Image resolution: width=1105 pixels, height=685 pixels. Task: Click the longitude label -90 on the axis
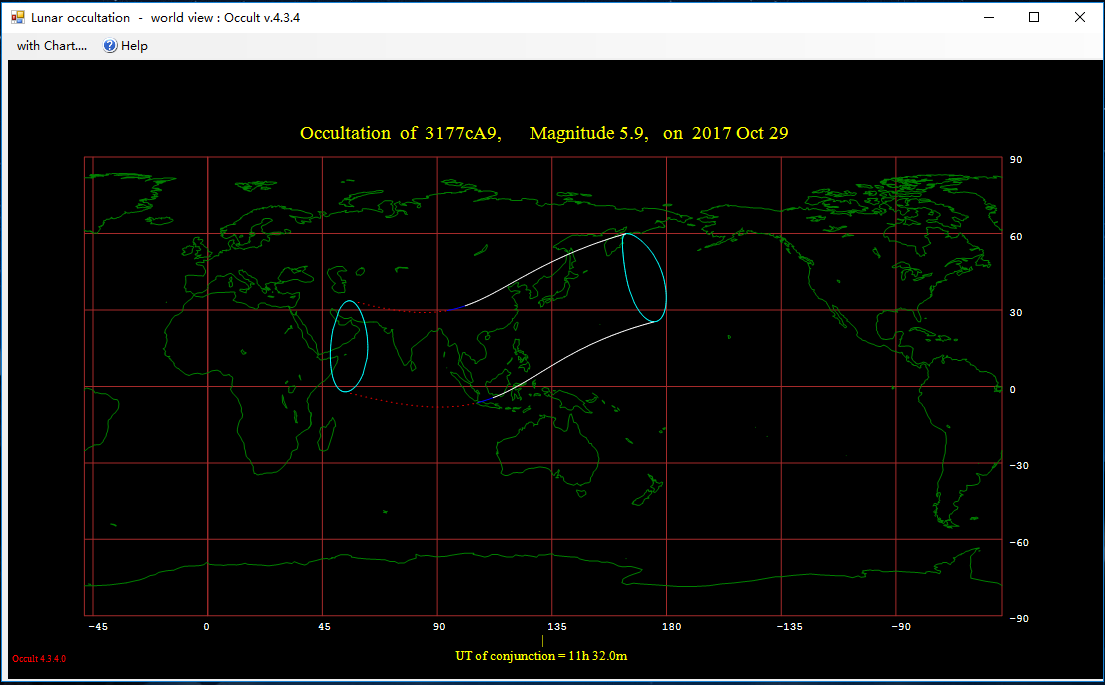pyautogui.click(x=901, y=627)
